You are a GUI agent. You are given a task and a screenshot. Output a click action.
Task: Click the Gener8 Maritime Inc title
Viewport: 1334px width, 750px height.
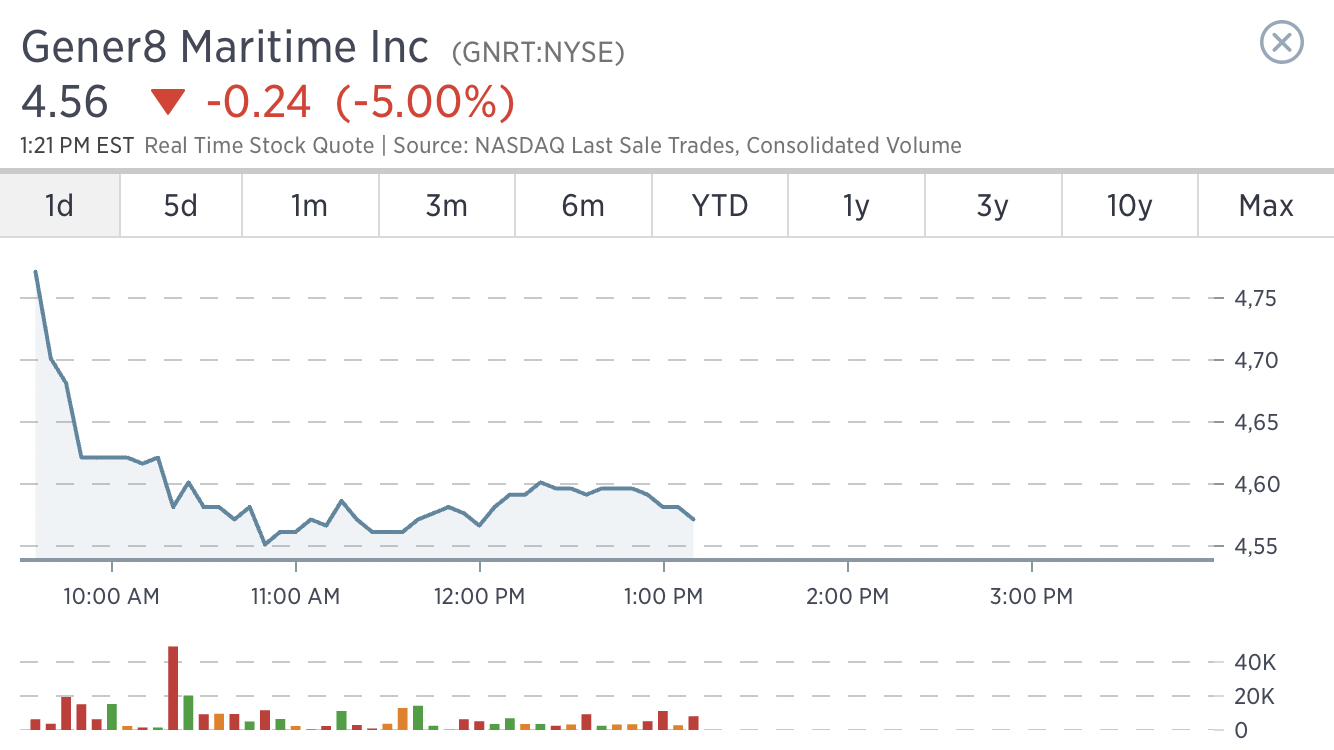[225, 48]
